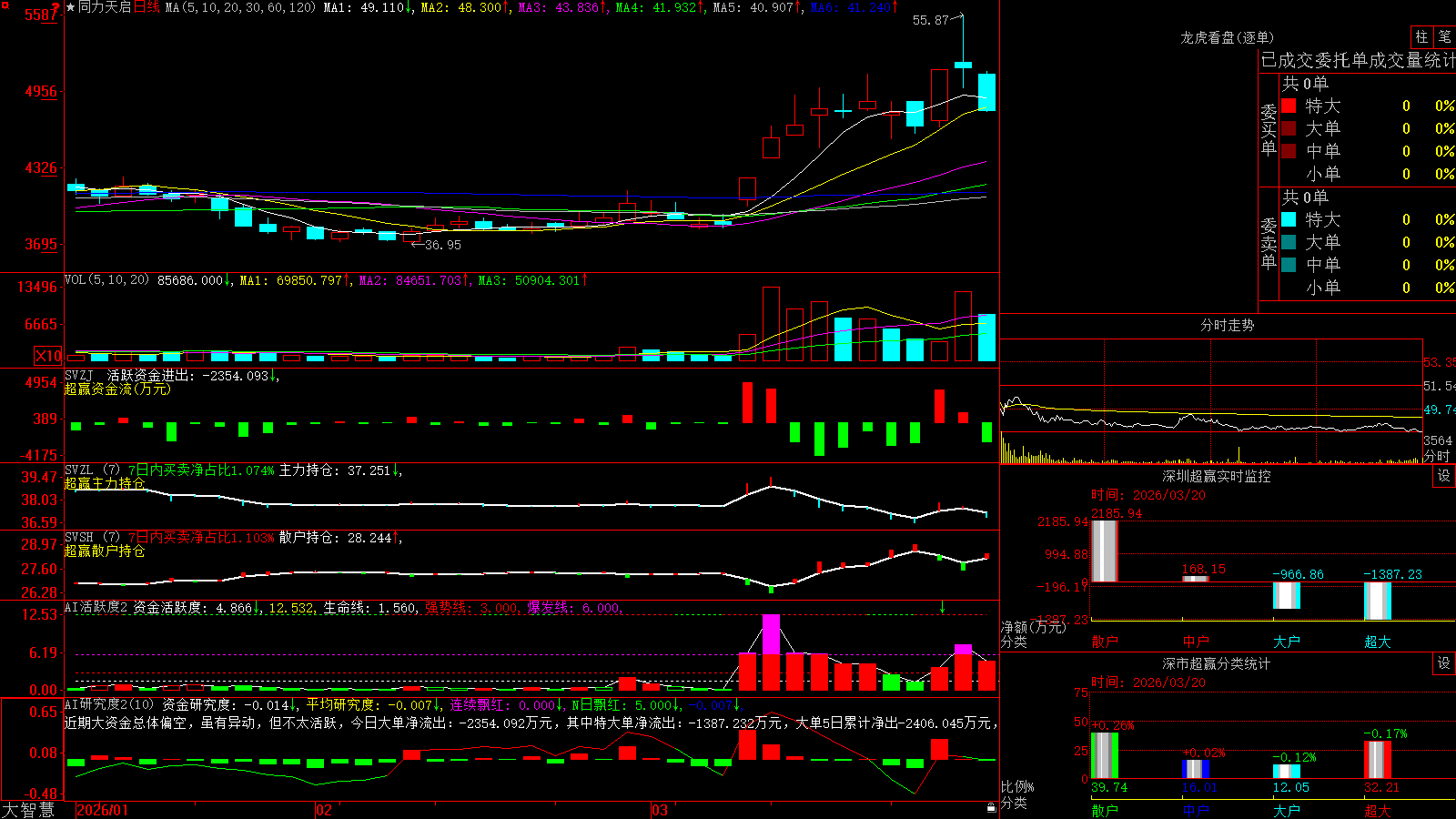The height and width of the screenshot is (819, 1456).
Task: Click the X10 volume scale multiplier
Action: (48, 356)
